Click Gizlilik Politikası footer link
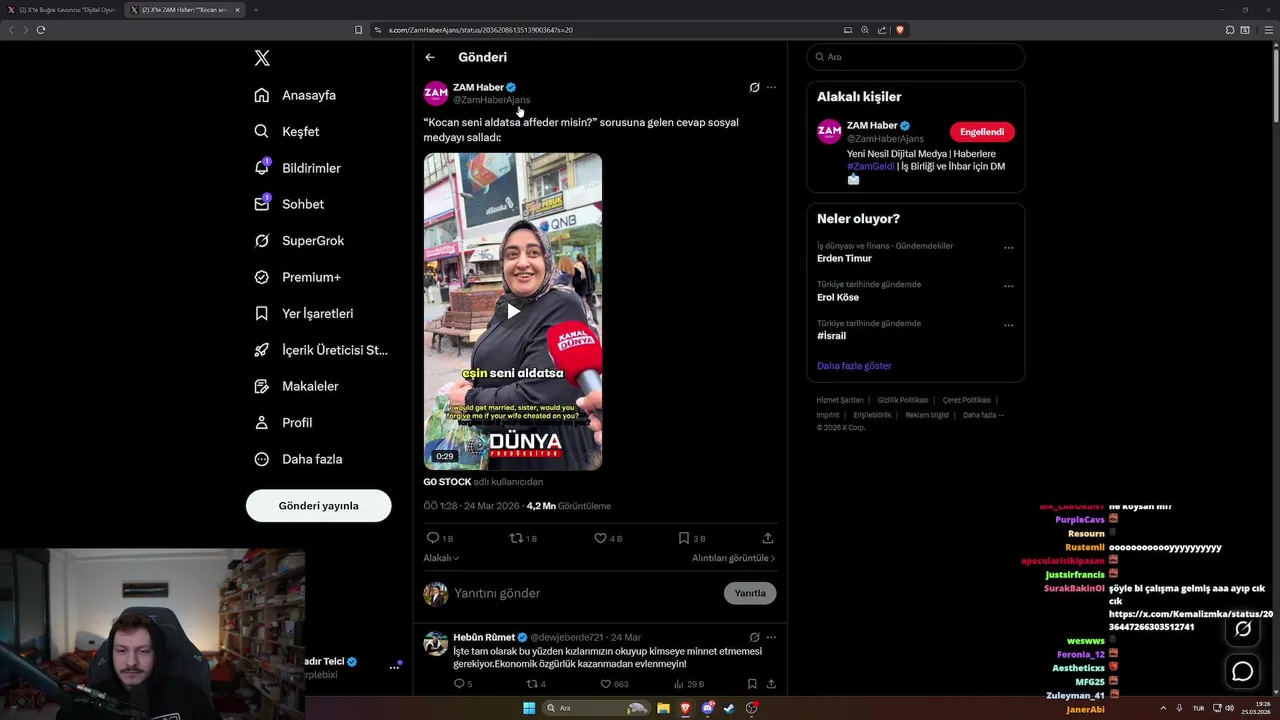The height and width of the screenshot is (720, 1280). (x=903, y=400)
